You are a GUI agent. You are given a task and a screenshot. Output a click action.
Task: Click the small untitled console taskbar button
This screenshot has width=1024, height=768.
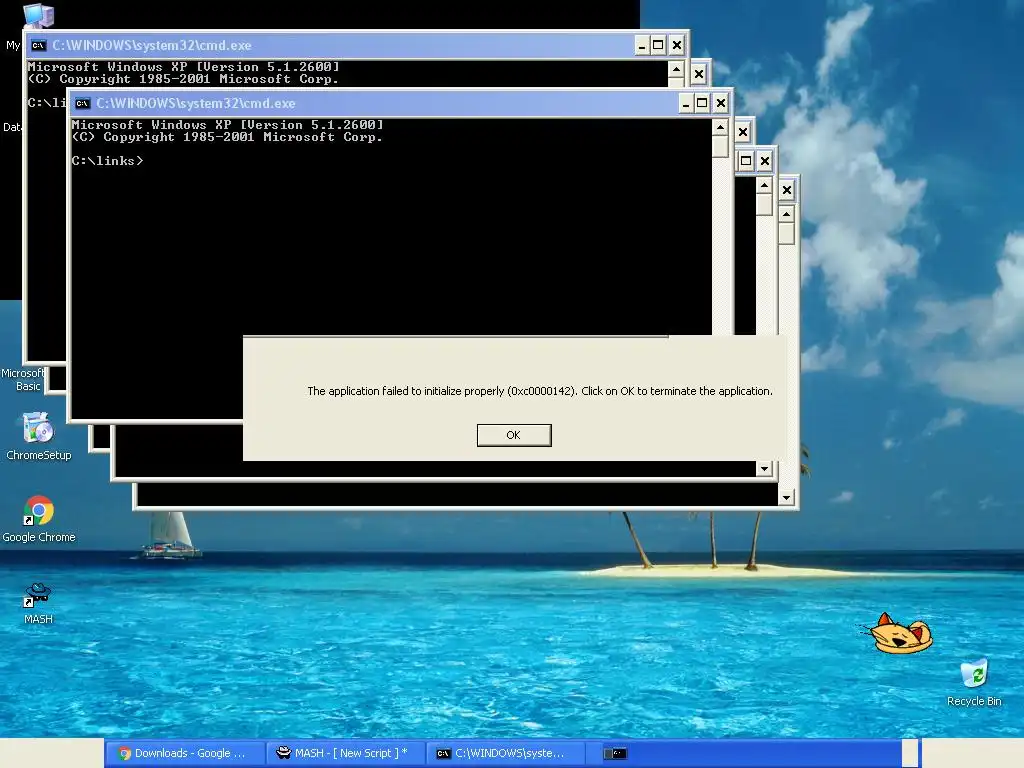coord(615,753)
